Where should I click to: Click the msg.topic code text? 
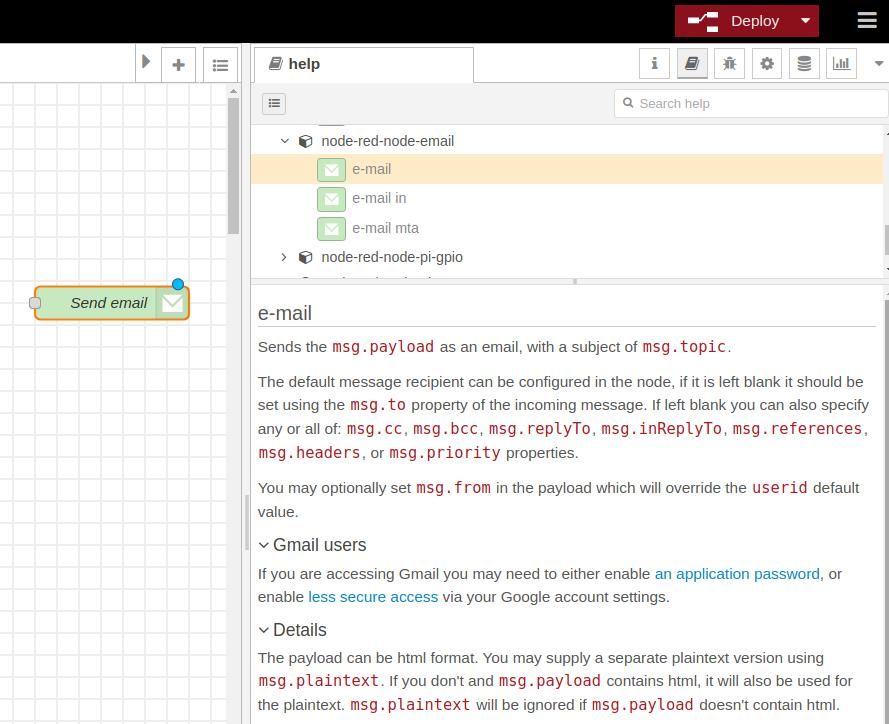(x=684, y=346)
